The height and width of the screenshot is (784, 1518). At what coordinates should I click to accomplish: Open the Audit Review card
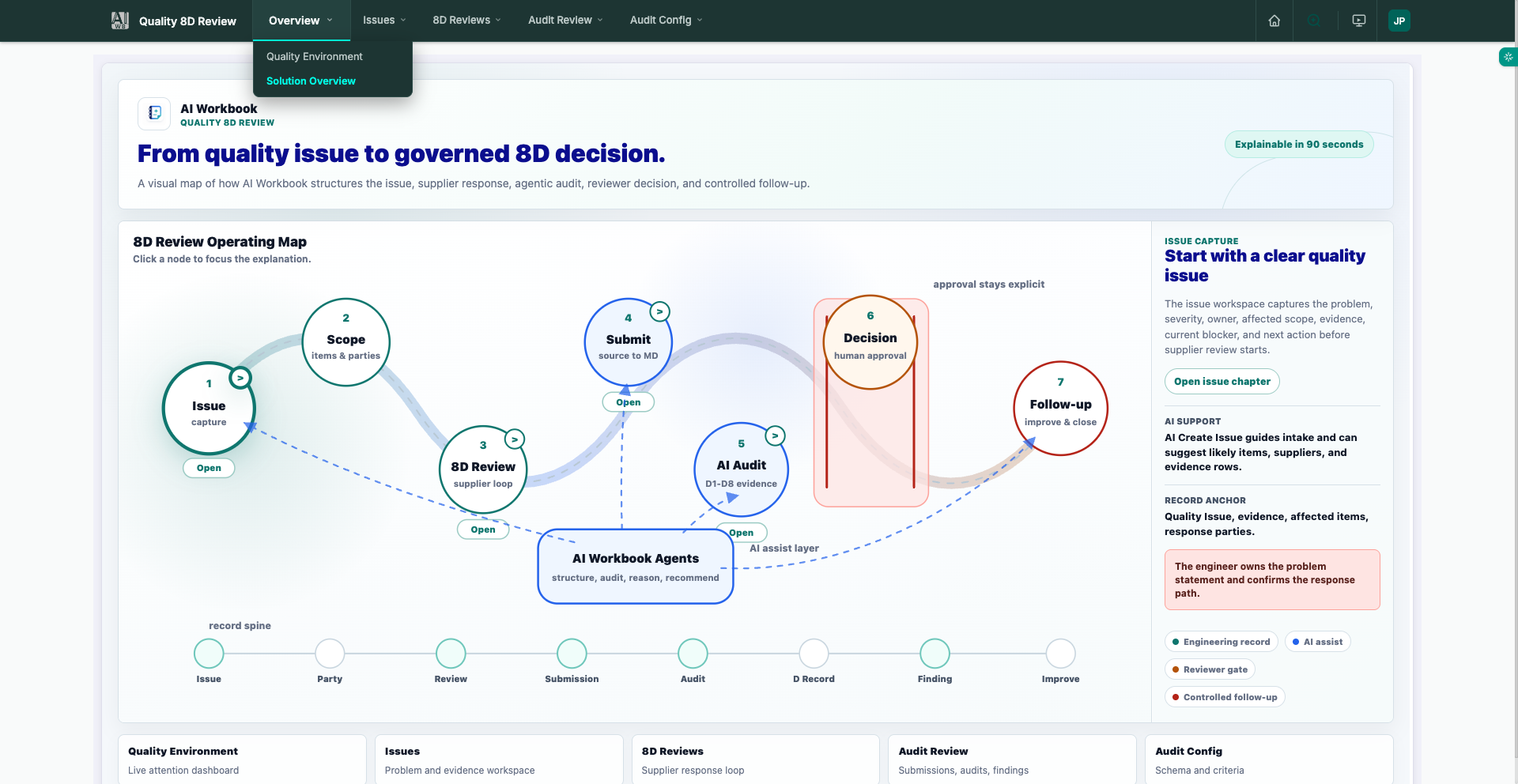[x=1013, y=759]
